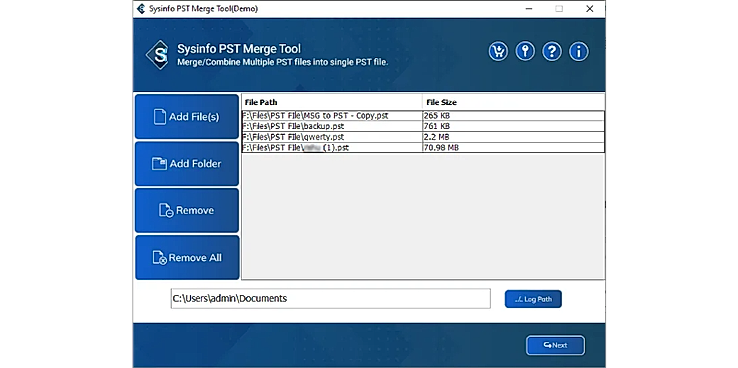Click the 761 KB size cell
The image size is (738, 368).
[x=513, y=126]
